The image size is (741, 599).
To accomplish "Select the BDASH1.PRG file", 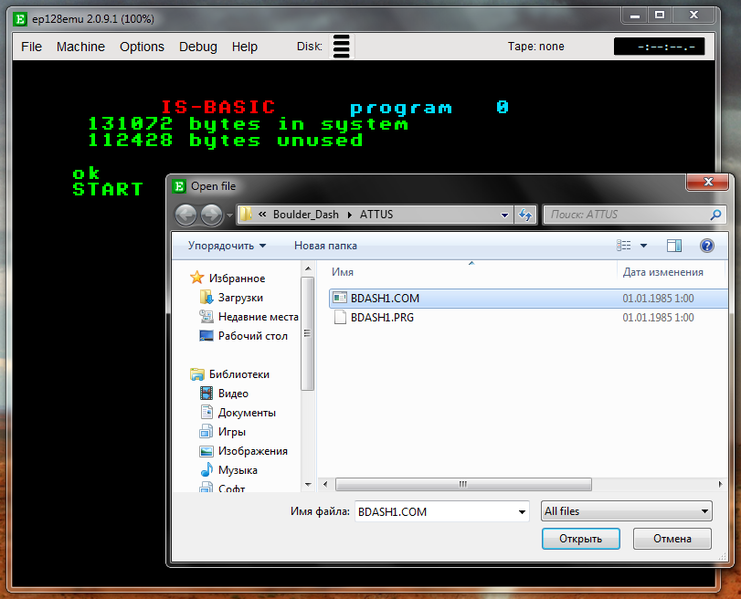I will [x=528, y=317].
